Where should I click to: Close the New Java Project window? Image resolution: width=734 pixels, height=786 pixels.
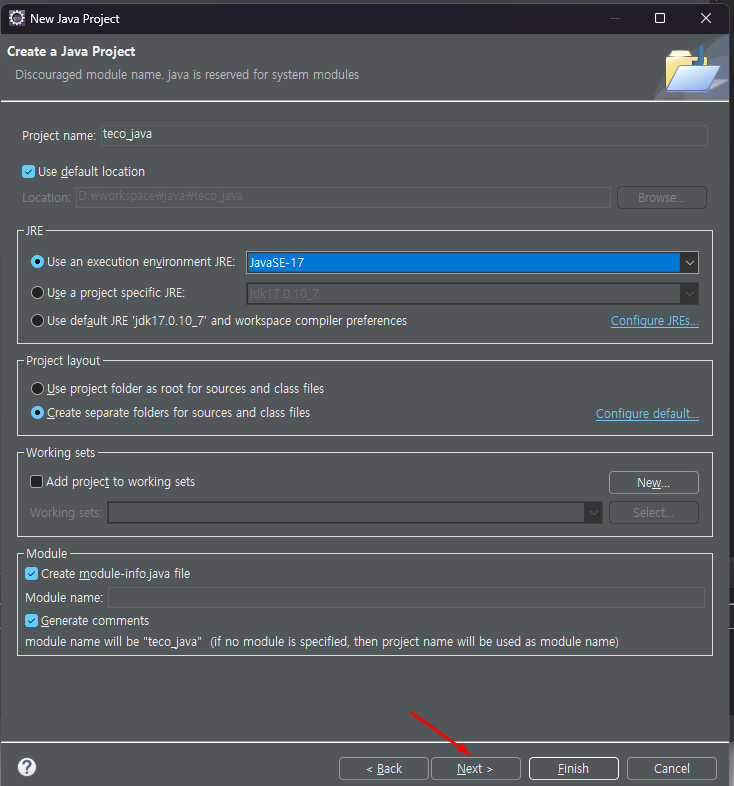[706, 18]
